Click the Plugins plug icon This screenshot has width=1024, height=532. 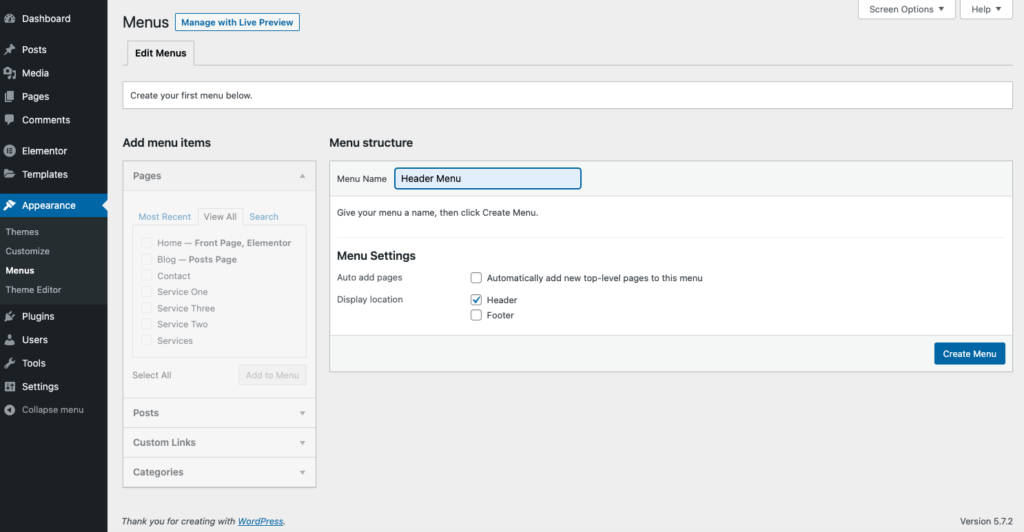10,317
